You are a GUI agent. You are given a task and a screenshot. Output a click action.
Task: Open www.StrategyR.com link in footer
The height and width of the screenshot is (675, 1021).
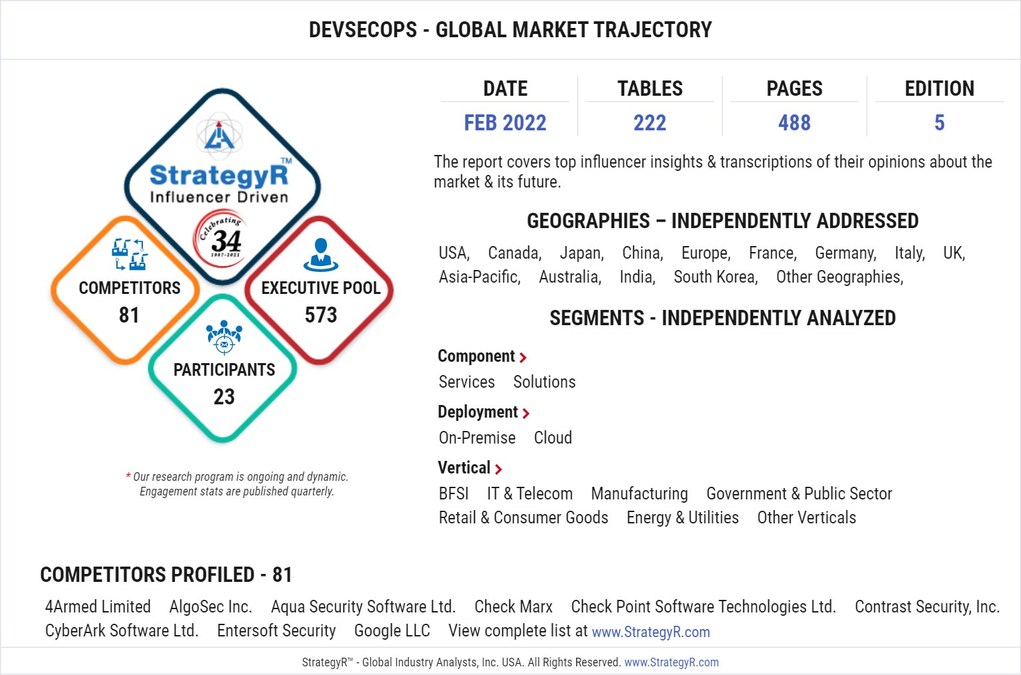click(671, 662)
